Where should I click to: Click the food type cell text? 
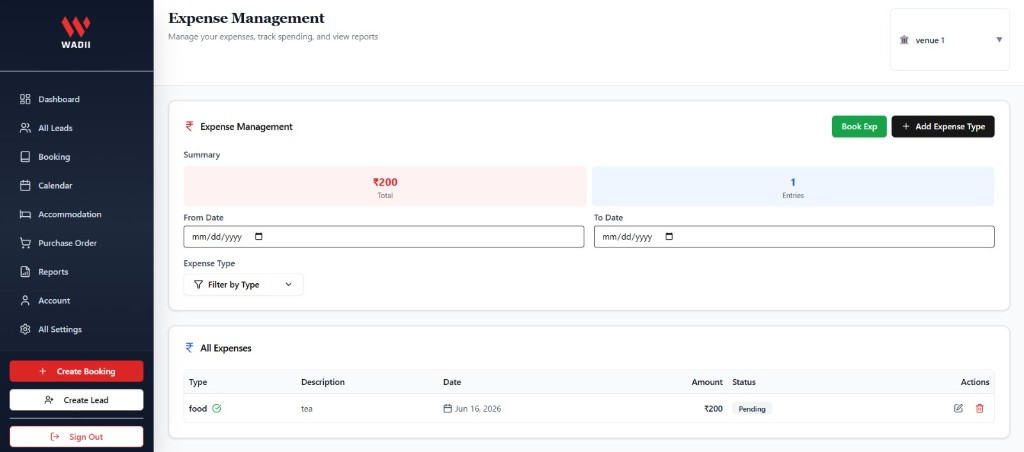click(198, 409)
